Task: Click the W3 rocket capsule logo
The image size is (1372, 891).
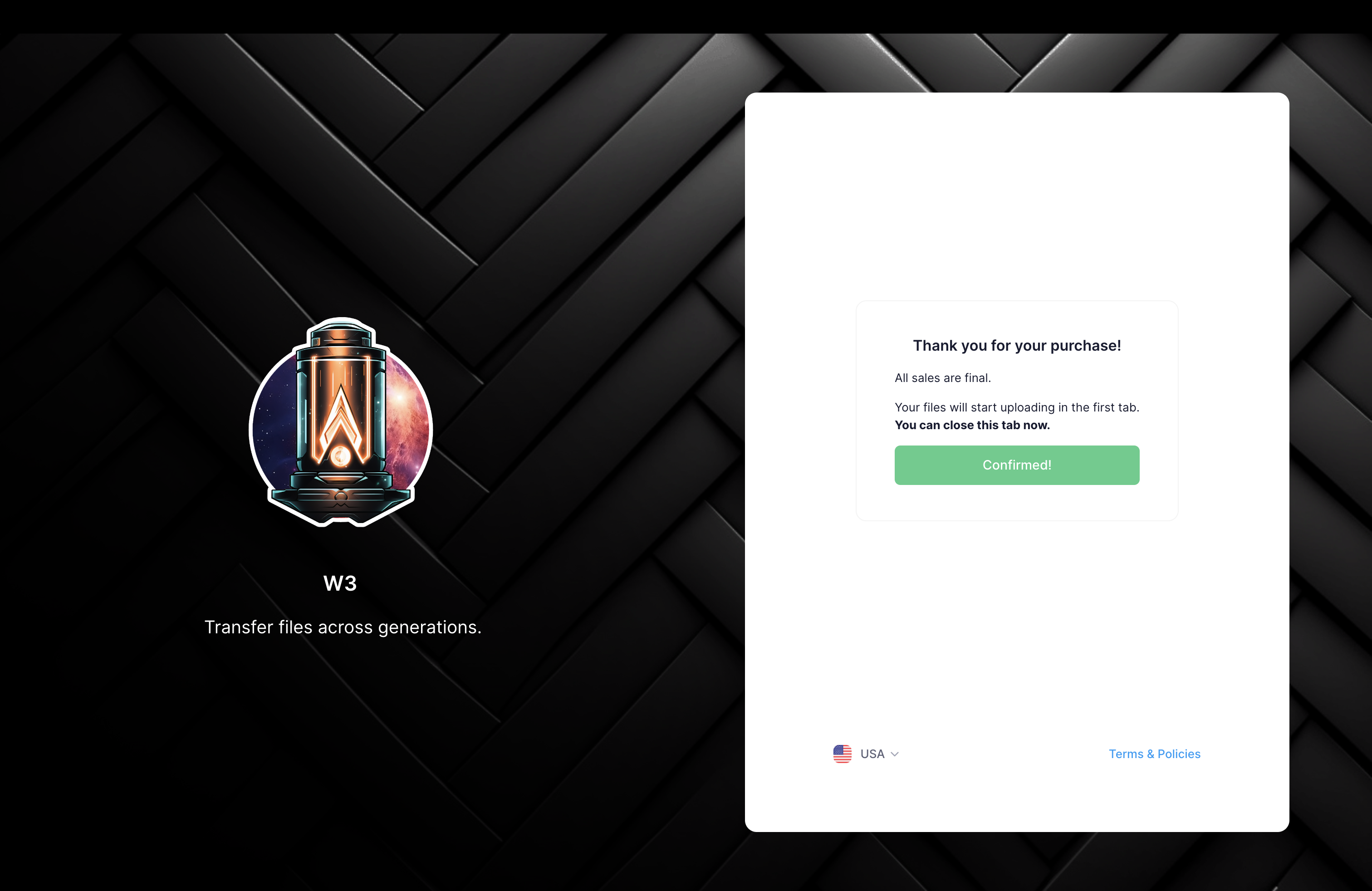Action: click(x=341, y=422)
